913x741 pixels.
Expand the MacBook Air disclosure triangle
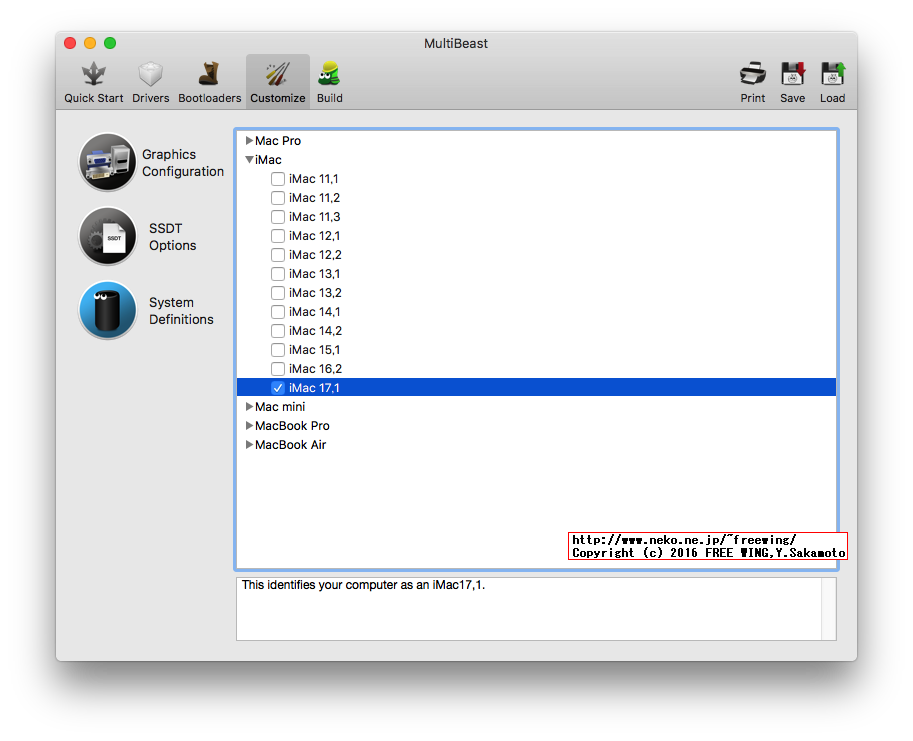249,445
